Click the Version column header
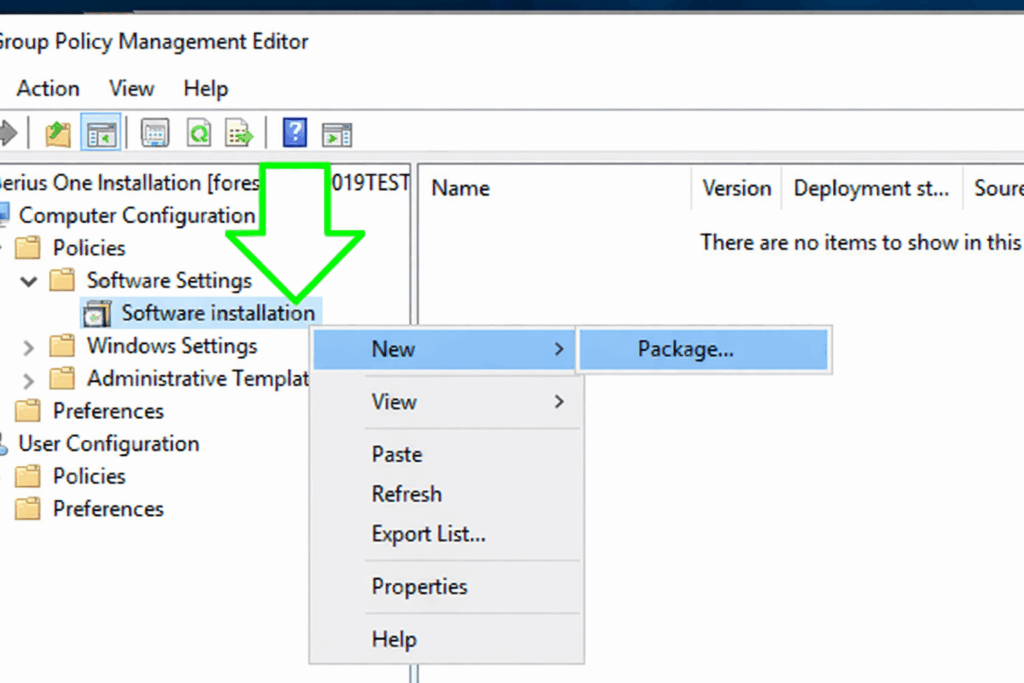 736,188
